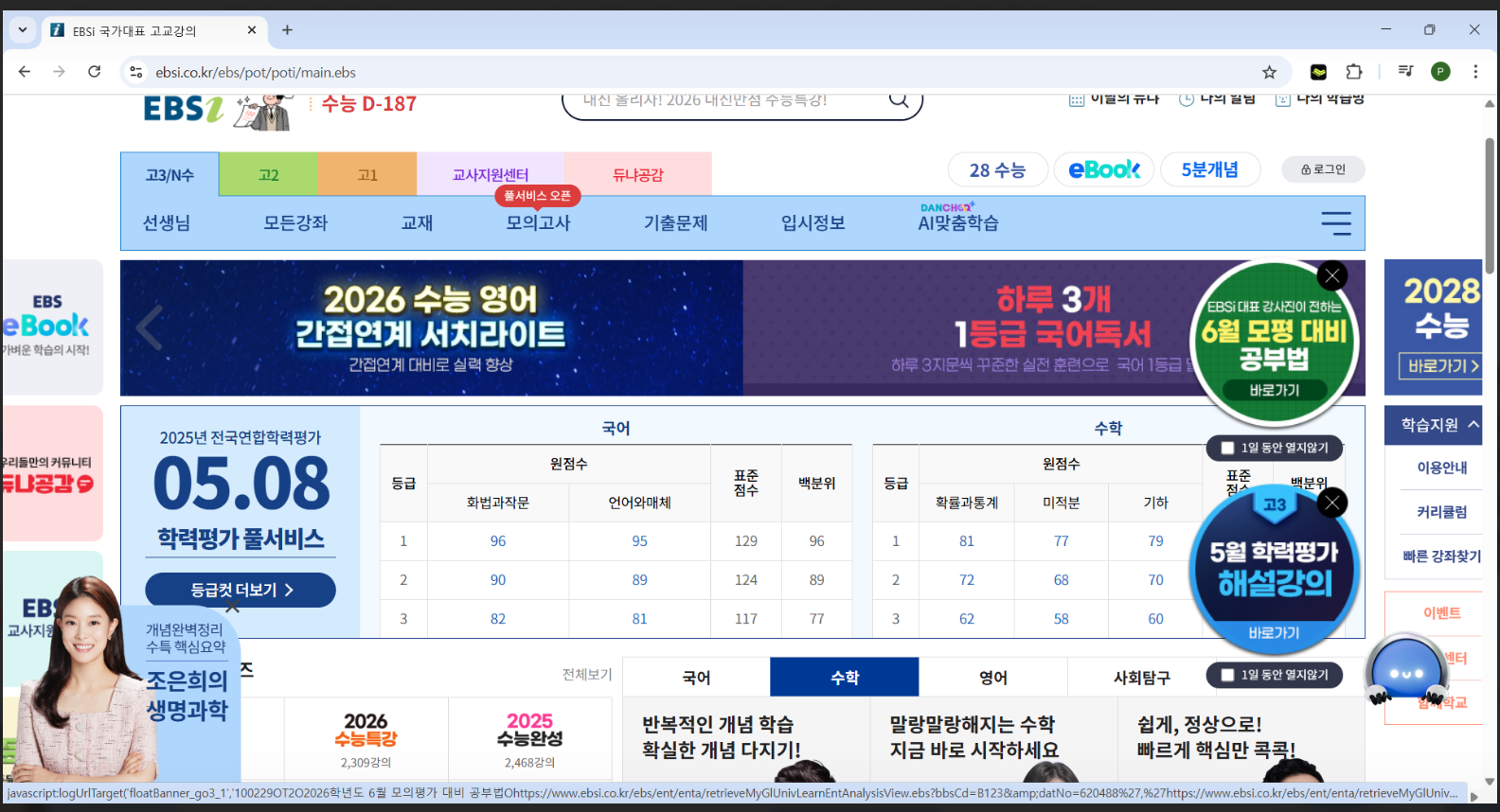Close the EBSi browser tab

[252, 30]
